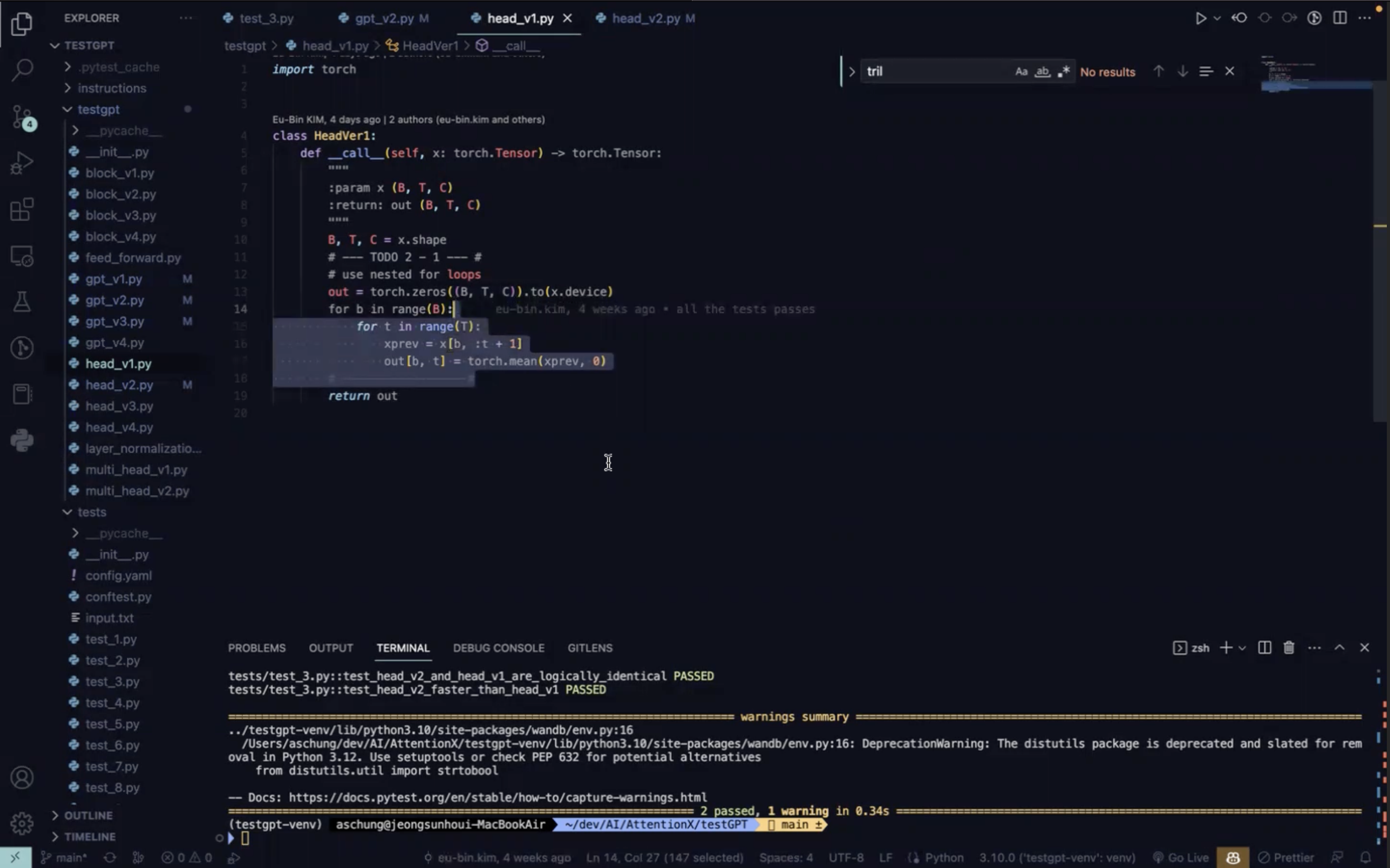Switch to head_v2.py editor tab
This screenshot has height=868, width=1390.
click(x=647, y=19)
